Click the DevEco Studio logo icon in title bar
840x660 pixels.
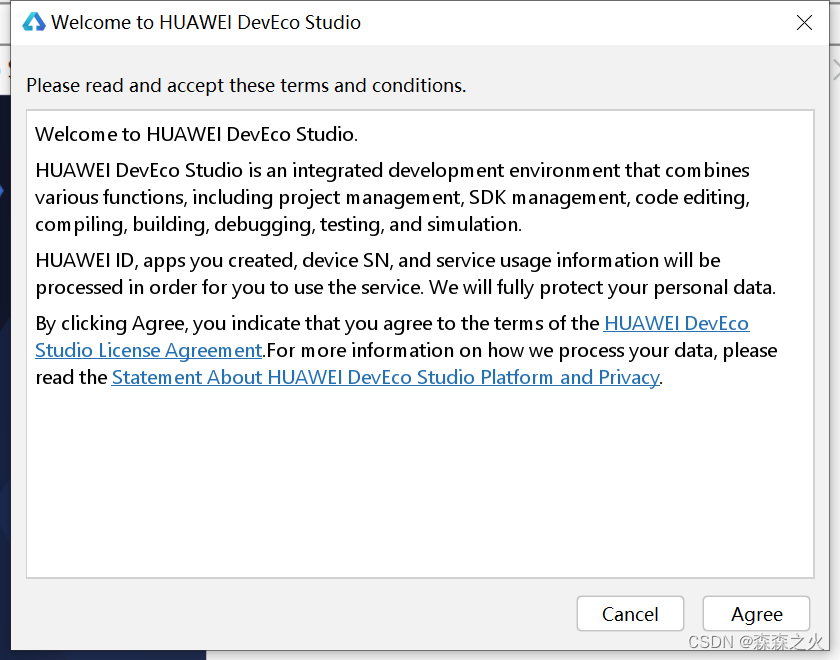click(x=34, y=22)
